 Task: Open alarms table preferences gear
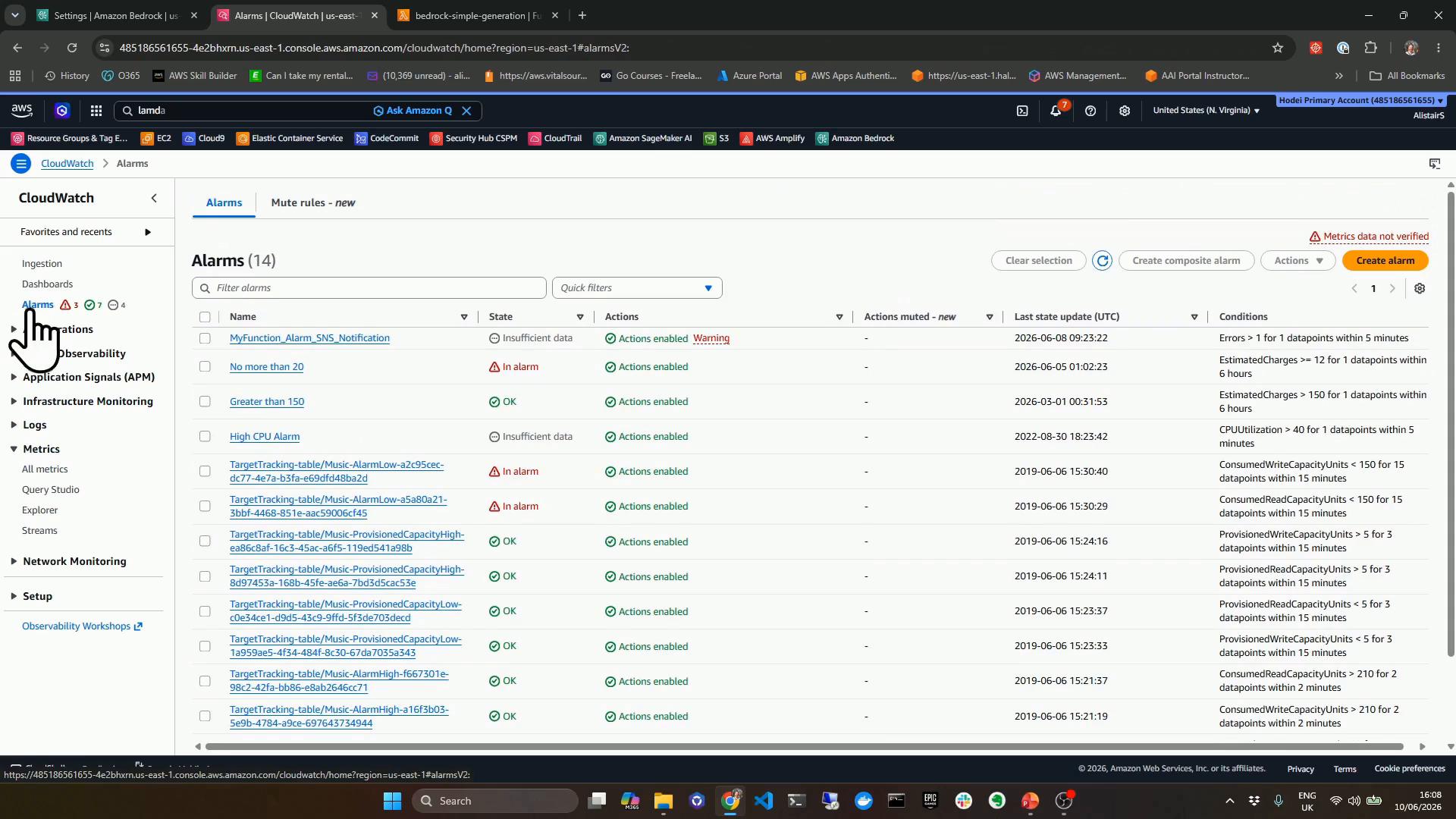tap(1420, 288)
